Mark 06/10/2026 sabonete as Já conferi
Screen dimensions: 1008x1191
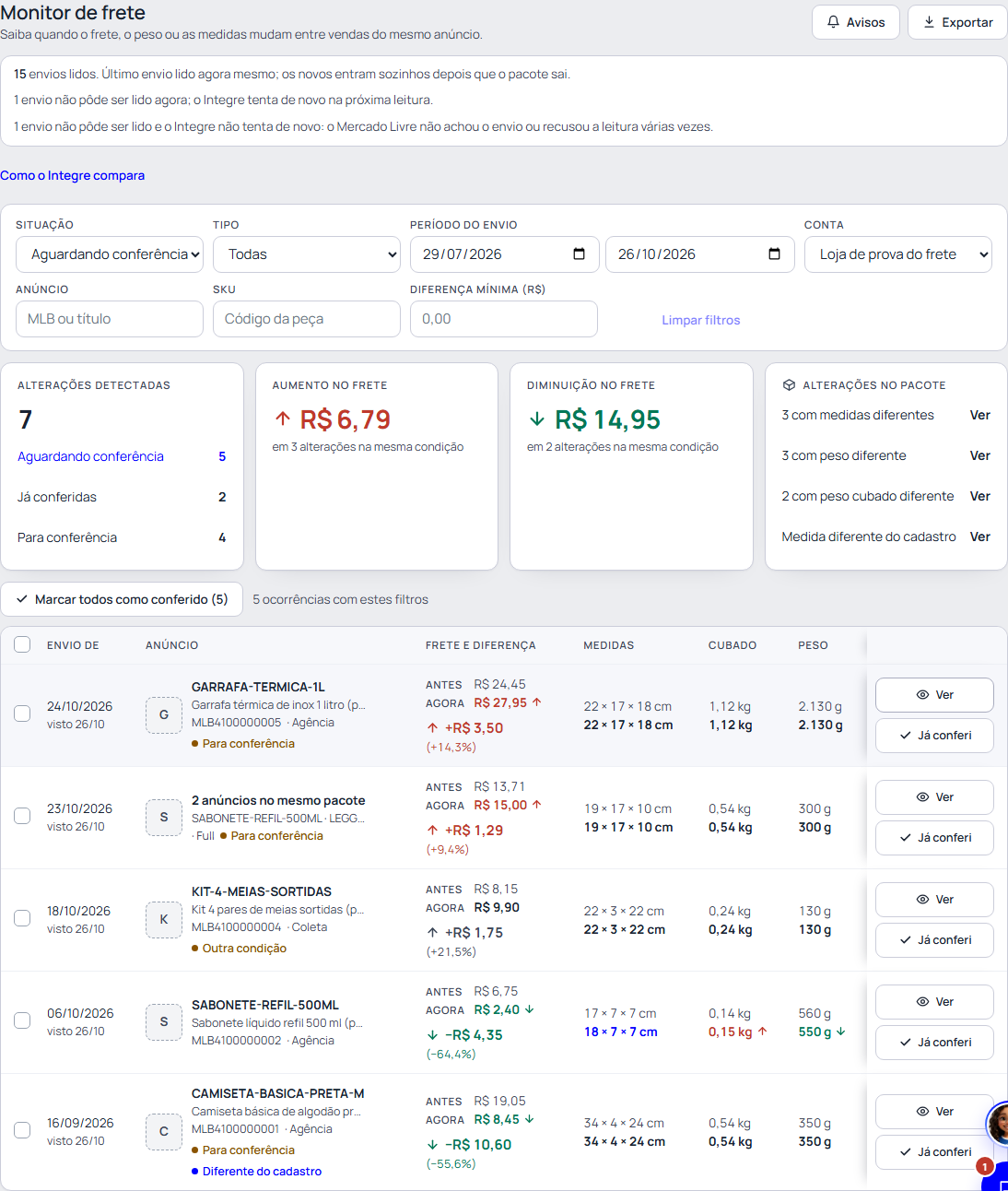click(x=934, y=1043)
